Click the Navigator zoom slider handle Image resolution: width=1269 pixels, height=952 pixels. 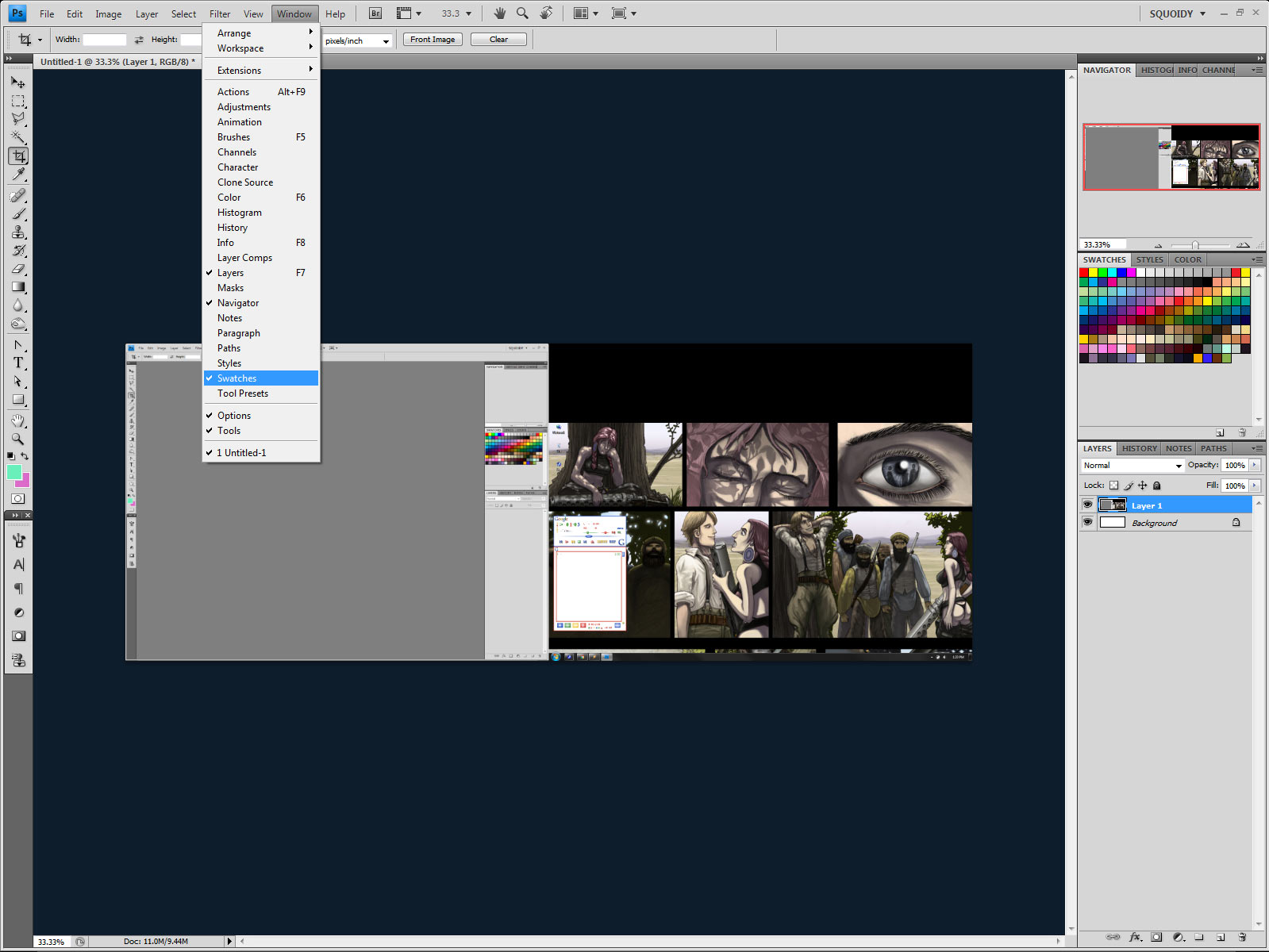[1195, 245]
